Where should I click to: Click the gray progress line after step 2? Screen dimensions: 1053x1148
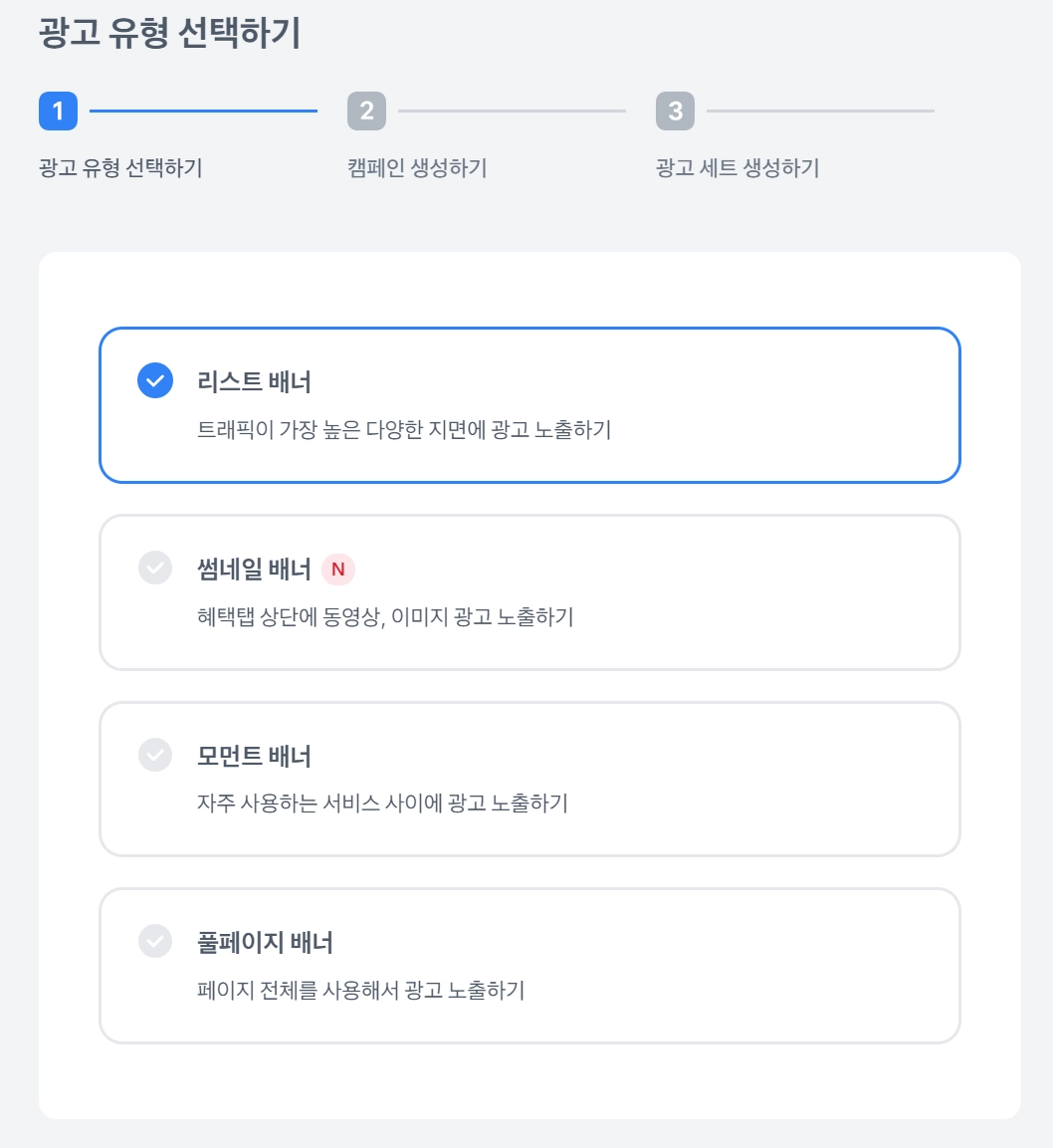[512, 111]
